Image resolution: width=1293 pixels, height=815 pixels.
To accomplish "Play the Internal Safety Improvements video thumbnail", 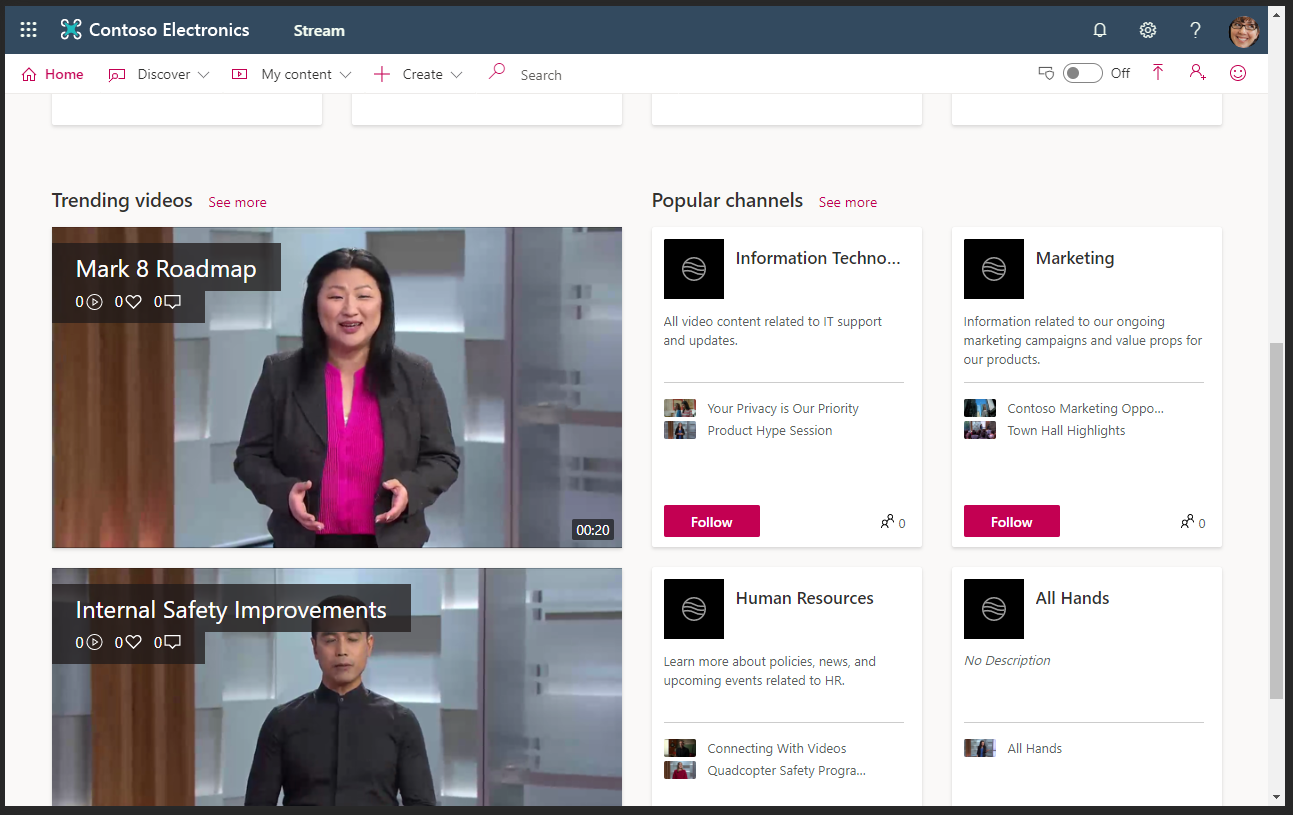I will tap(337, 687).
